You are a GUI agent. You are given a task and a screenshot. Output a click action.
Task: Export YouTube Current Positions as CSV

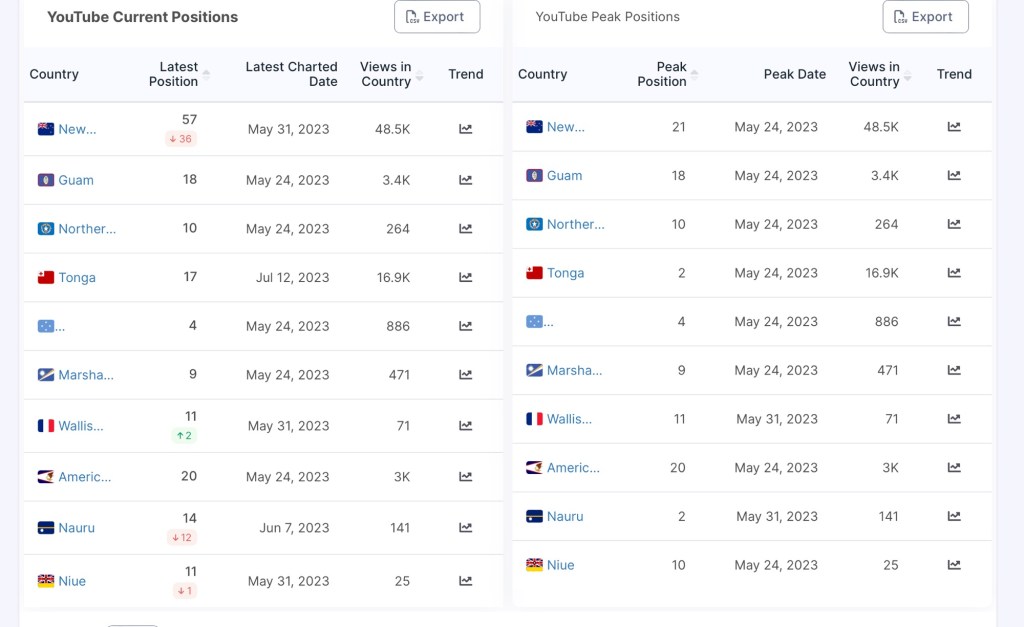tap(436, 17)
